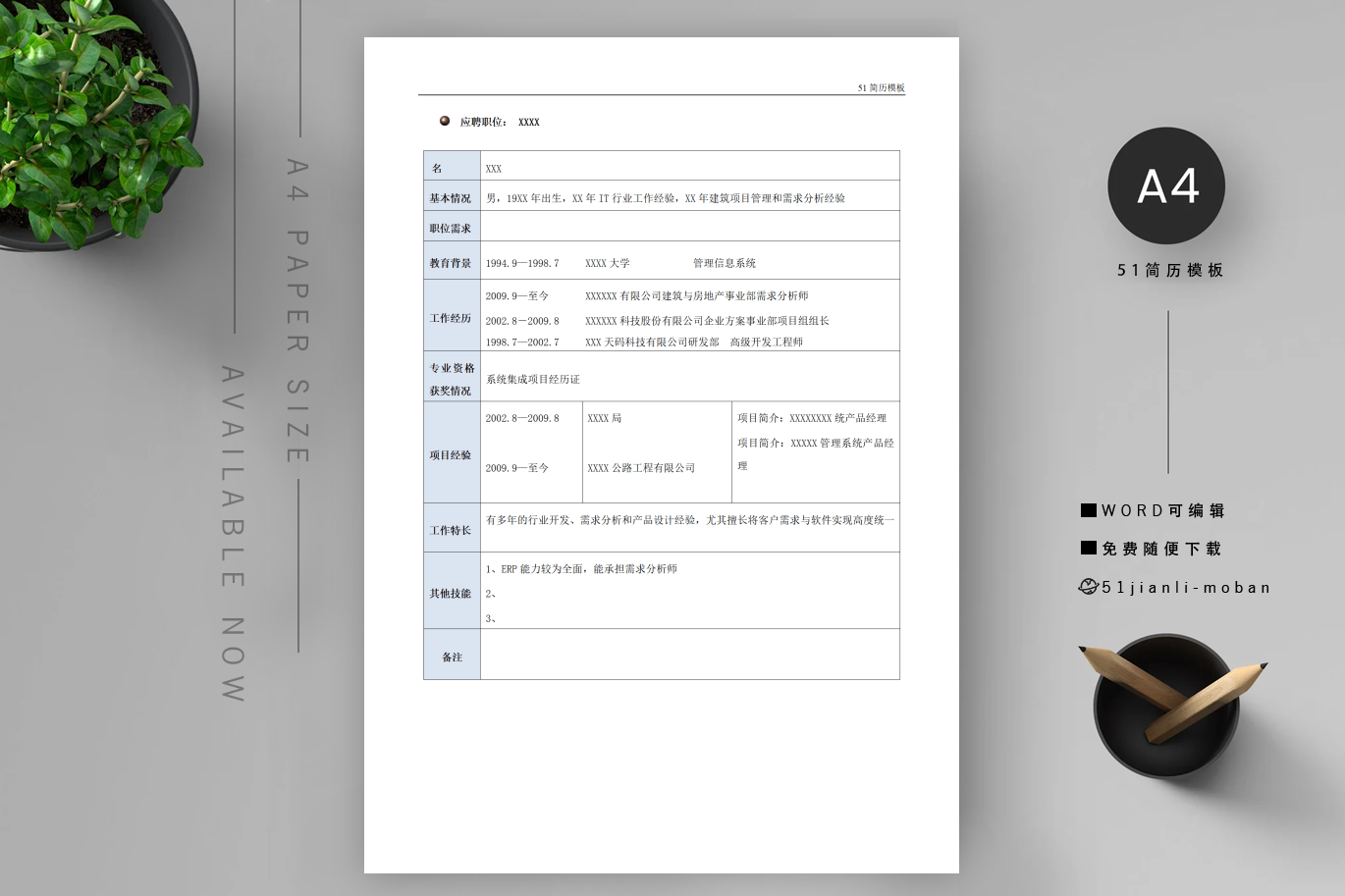The width and height of the screenshot is (1345, 896).
Task: Click the 系统集成项目经历证 text
Action: click(x=533, y=380)
